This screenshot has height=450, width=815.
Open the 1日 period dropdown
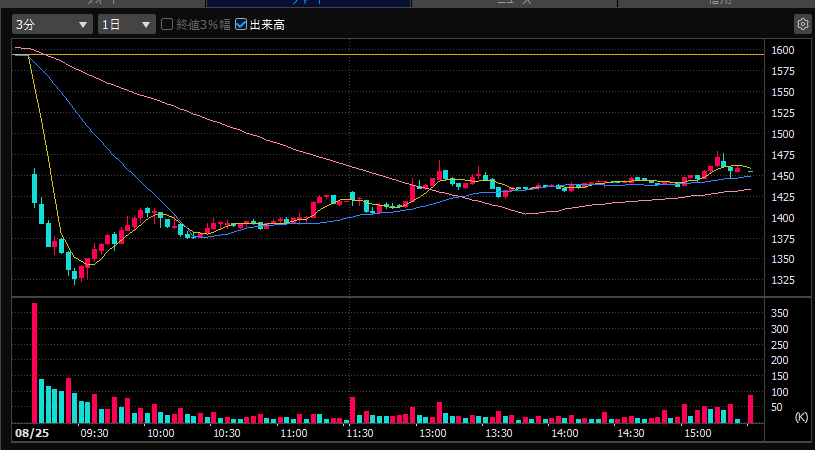127,24
